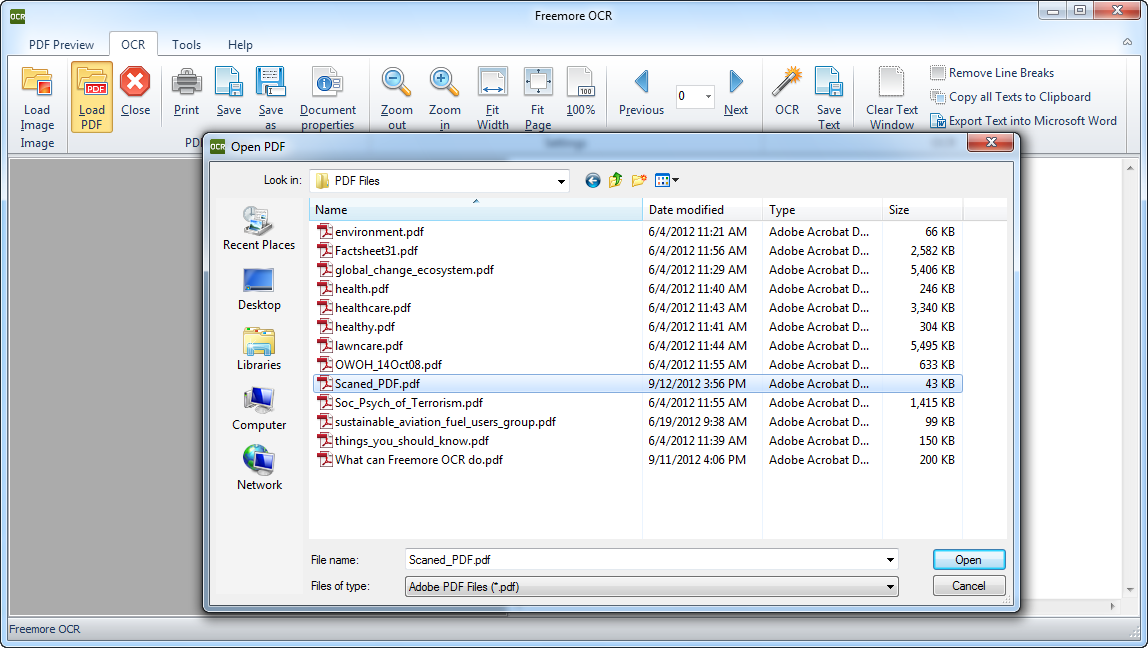Click the Clear Text Window icon

pos(891,82)
